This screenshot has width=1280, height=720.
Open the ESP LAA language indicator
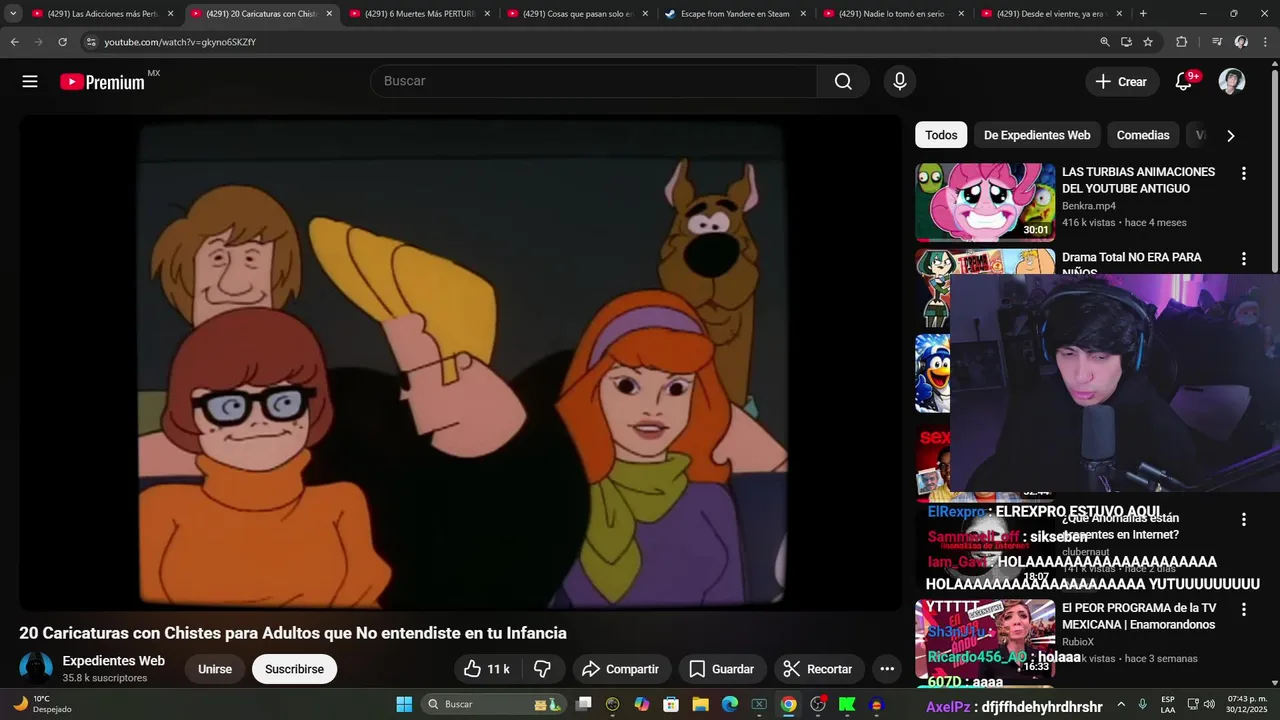pos(1168,704)
